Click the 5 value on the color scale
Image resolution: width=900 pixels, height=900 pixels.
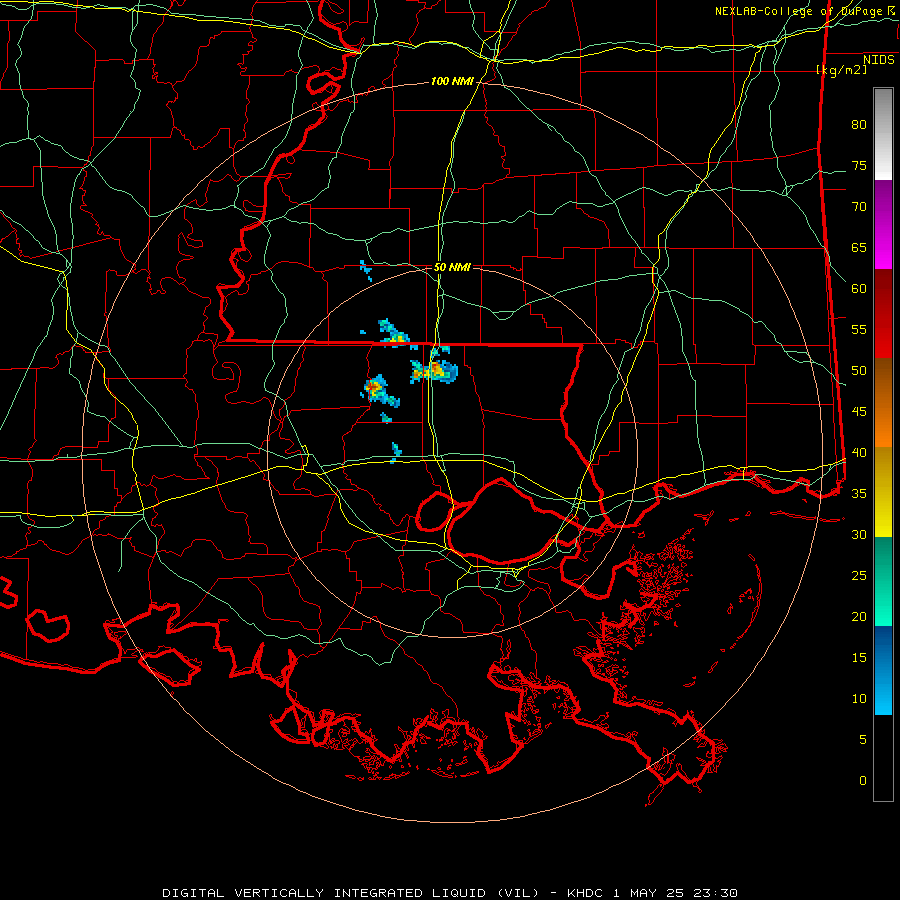pos(863,740)
